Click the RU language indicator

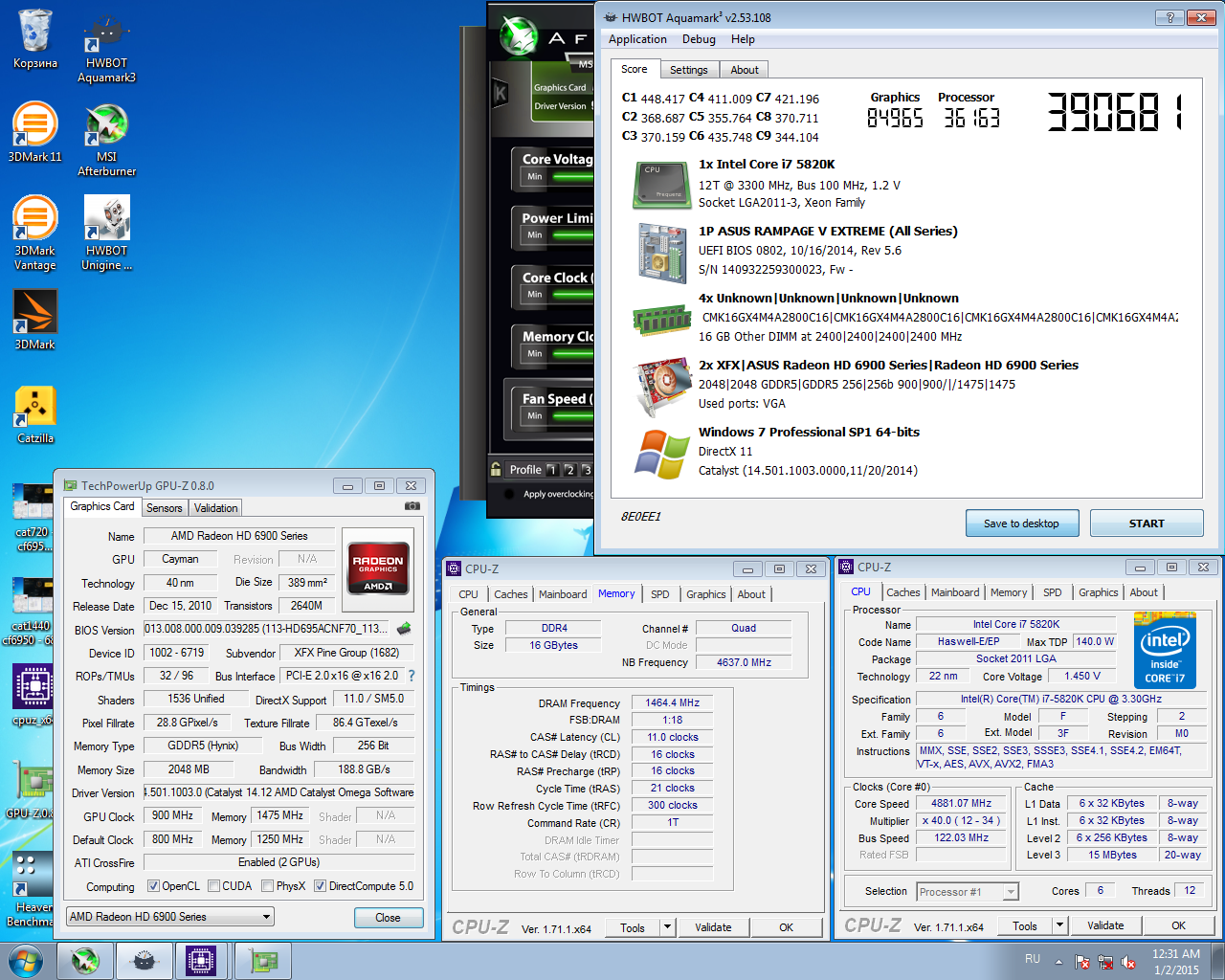1033,958
